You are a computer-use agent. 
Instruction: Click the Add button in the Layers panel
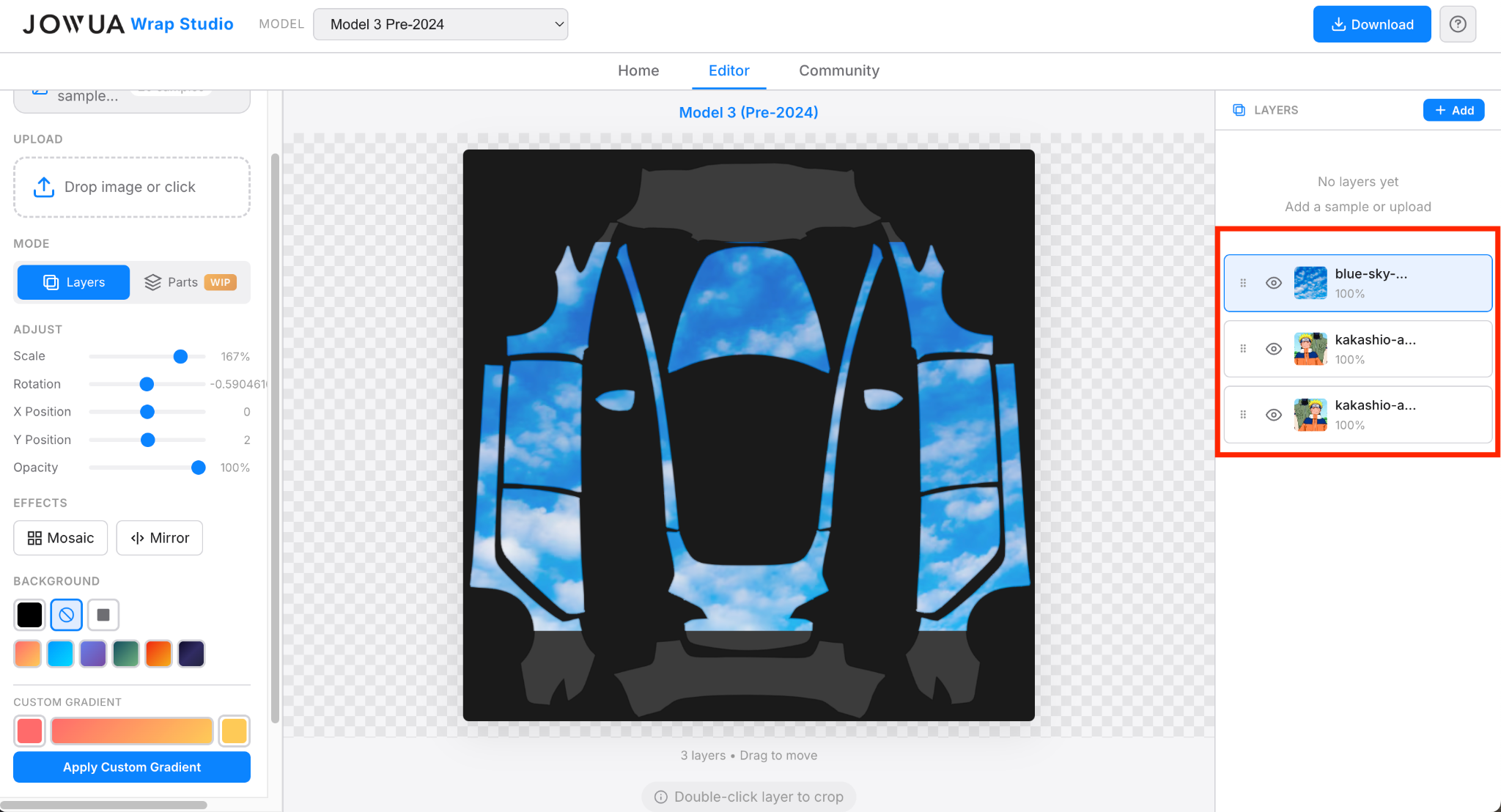click(1453, 110)
